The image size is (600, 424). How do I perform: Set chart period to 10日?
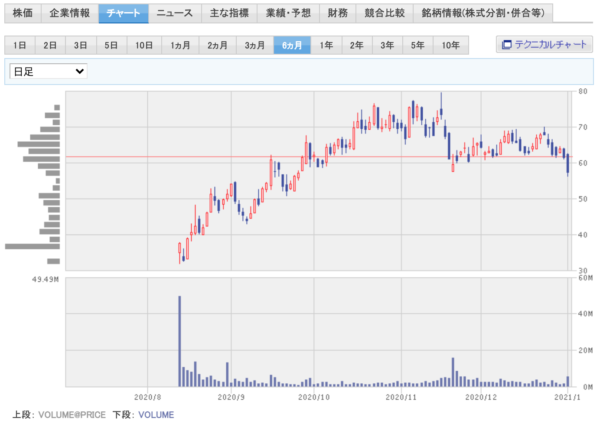pos(144,45)
